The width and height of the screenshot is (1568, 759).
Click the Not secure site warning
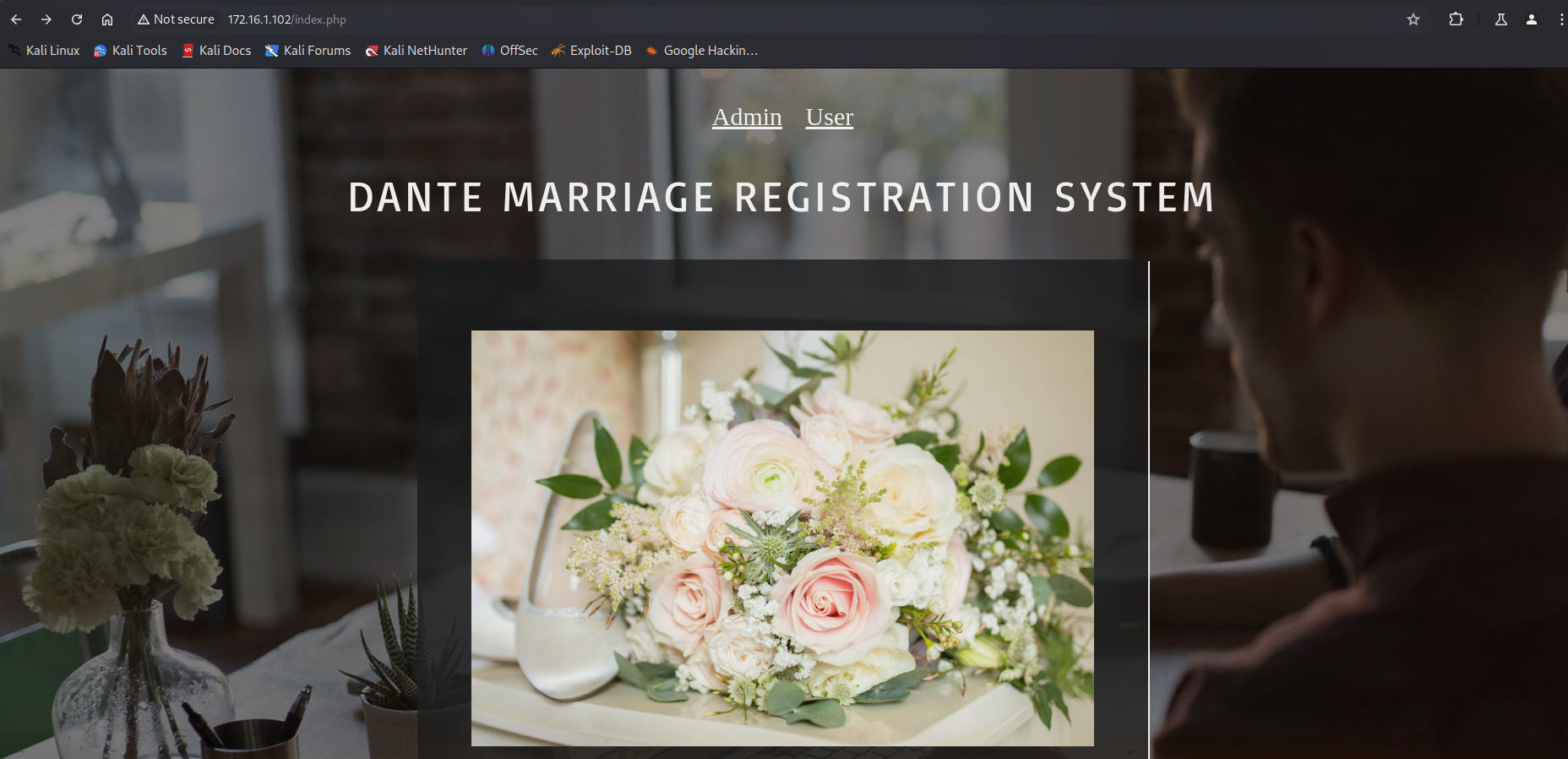pyautogui.click(x=176, y=19)
